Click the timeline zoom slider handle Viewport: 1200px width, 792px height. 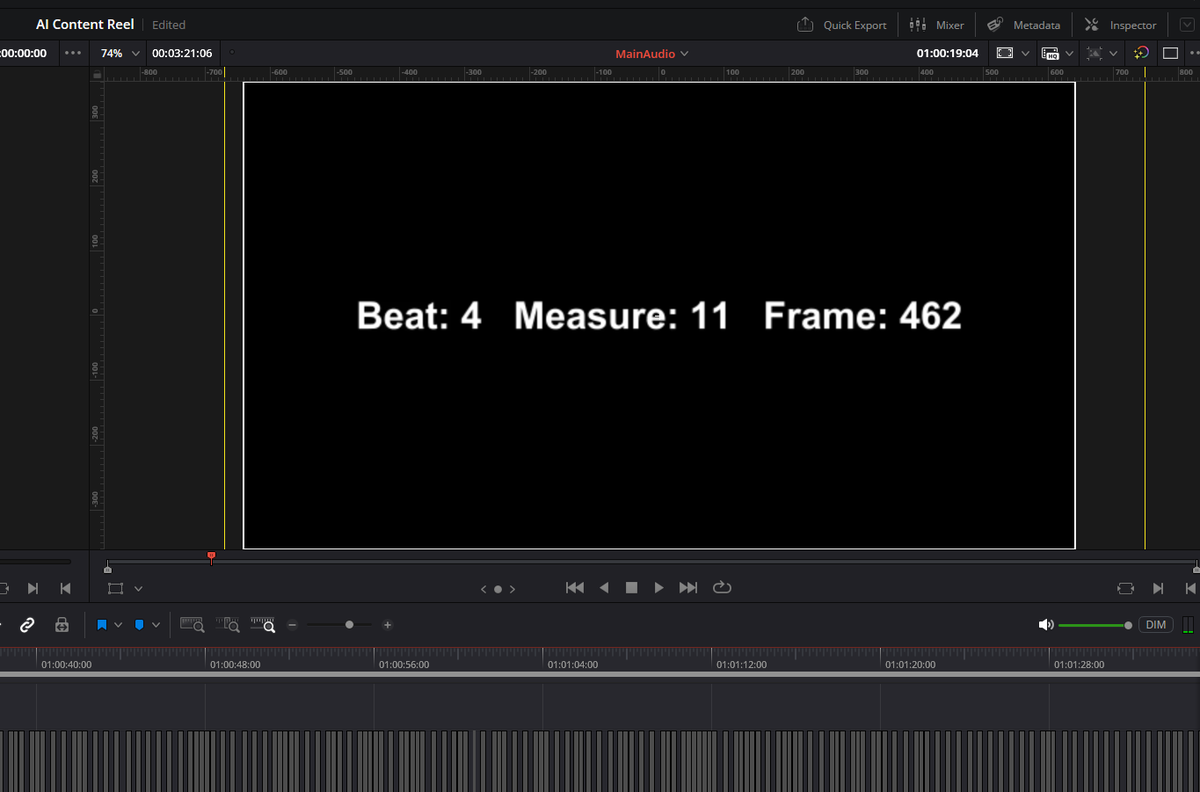[x=349, y=625]
